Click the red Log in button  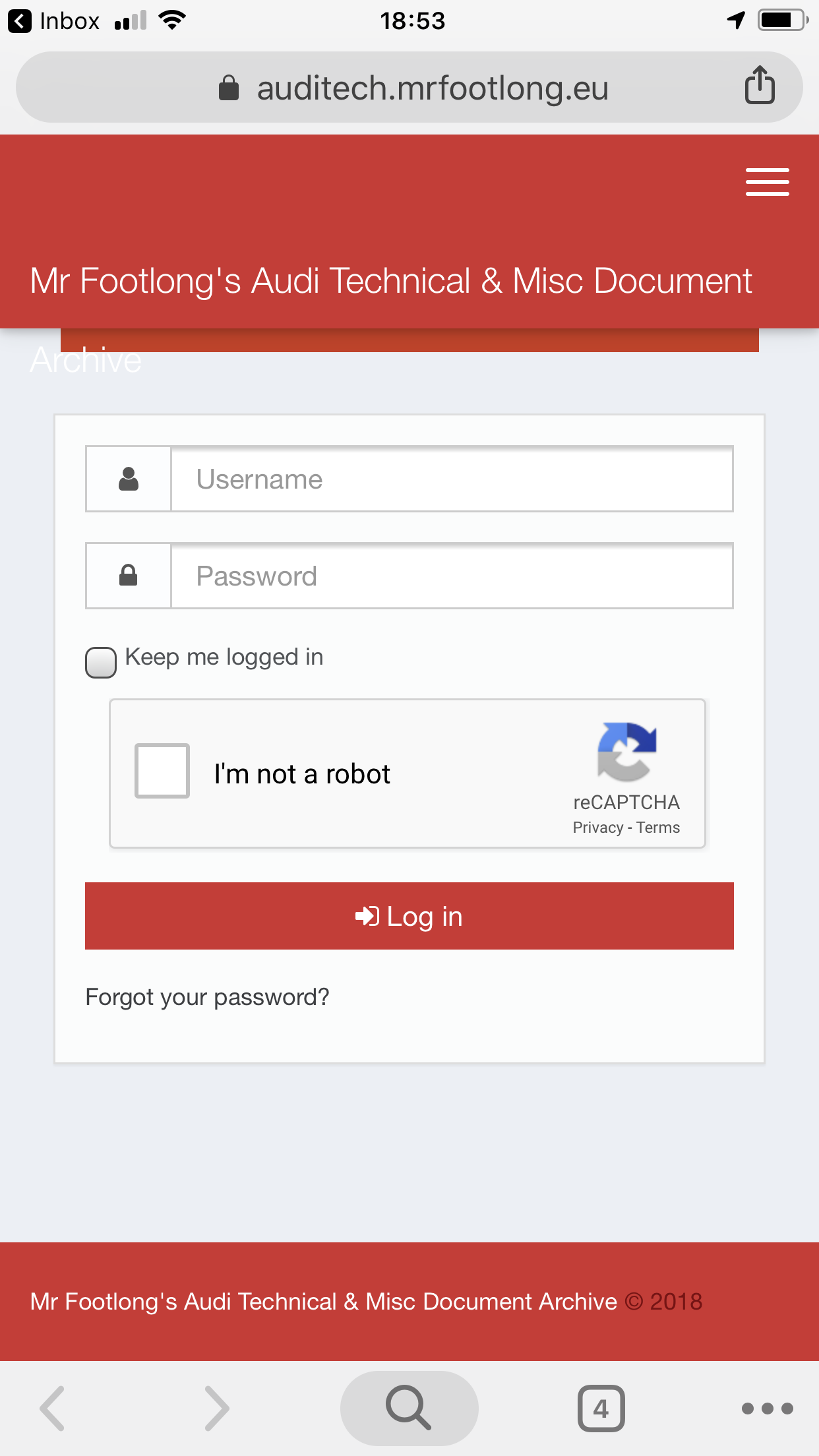(409, 916)
